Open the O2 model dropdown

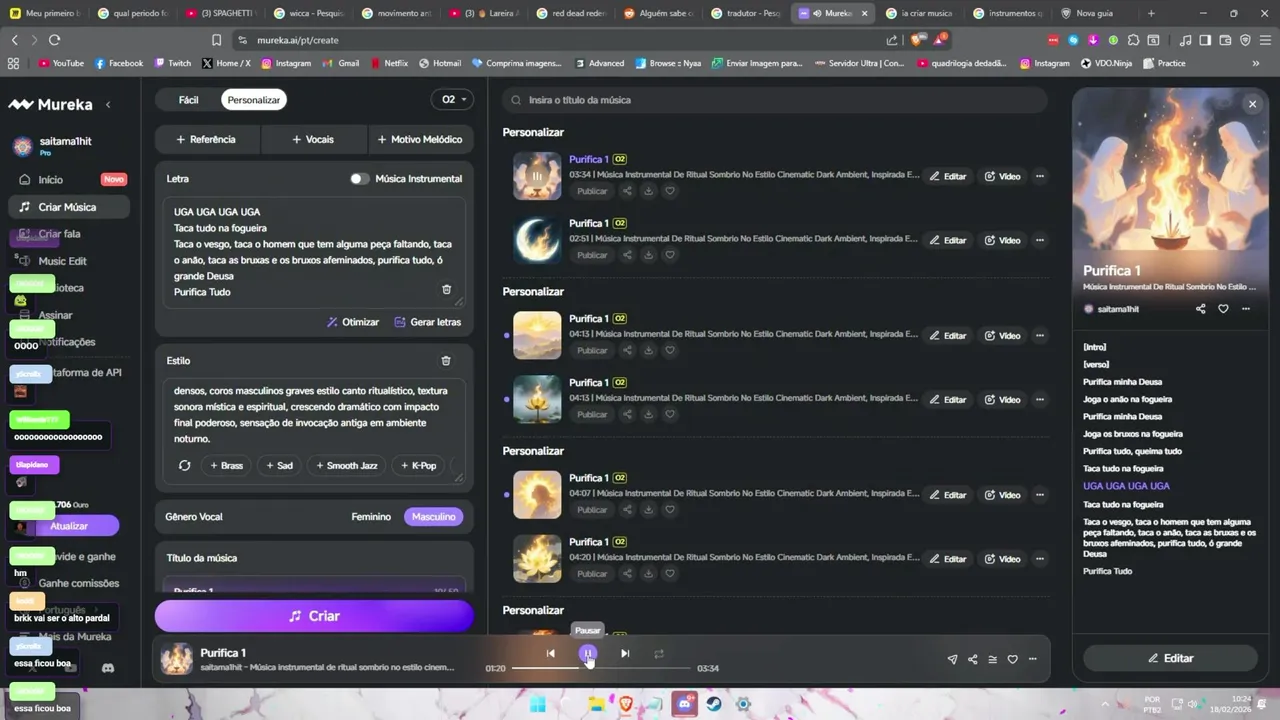tap(454, 100)
